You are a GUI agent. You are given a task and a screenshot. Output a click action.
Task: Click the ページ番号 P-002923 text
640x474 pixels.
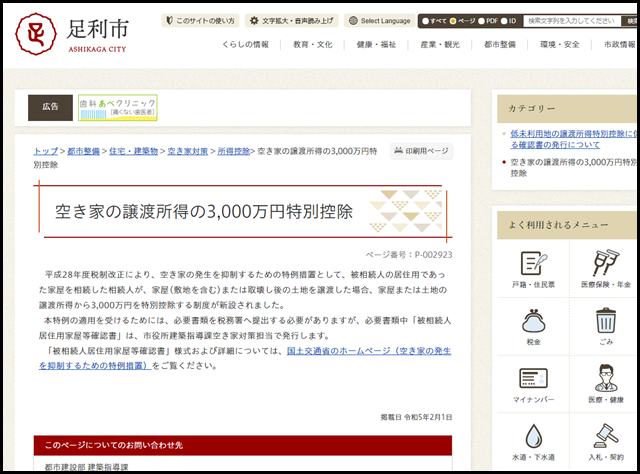409,255
